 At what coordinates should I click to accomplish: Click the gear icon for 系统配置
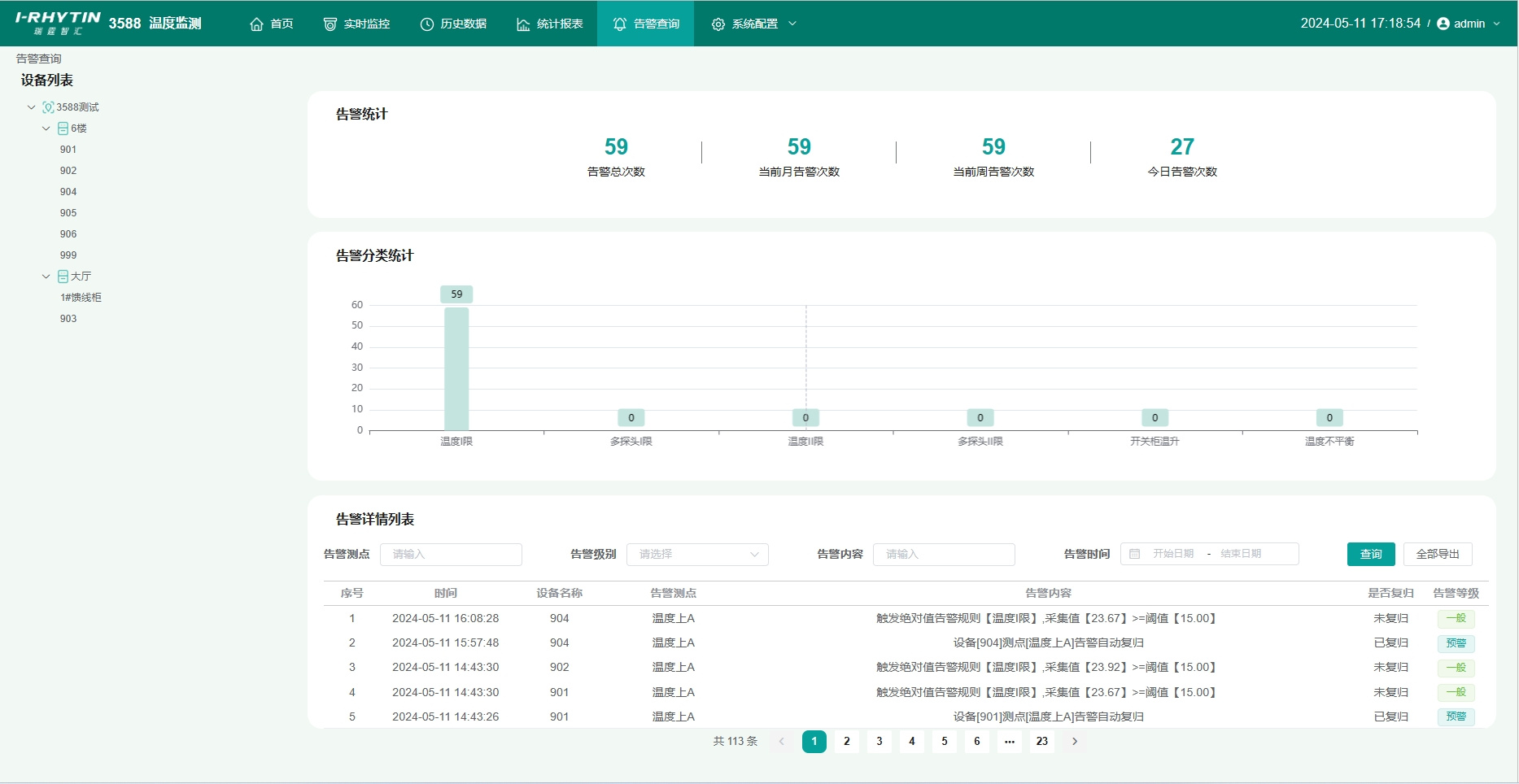[x=718, y=24]
